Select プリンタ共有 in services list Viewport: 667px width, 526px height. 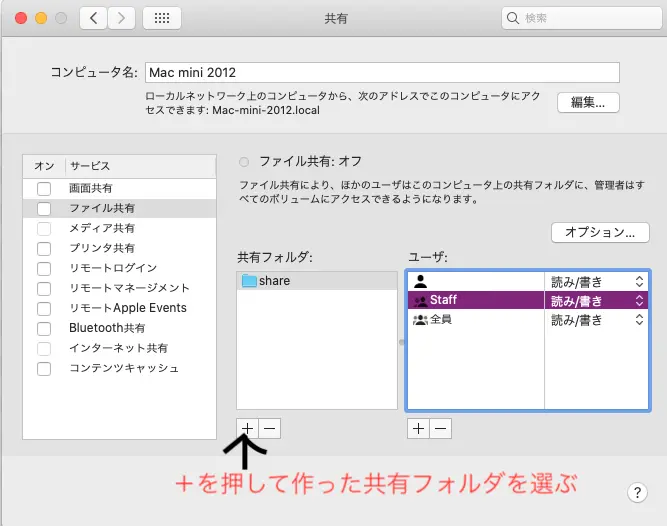point(102,248)
